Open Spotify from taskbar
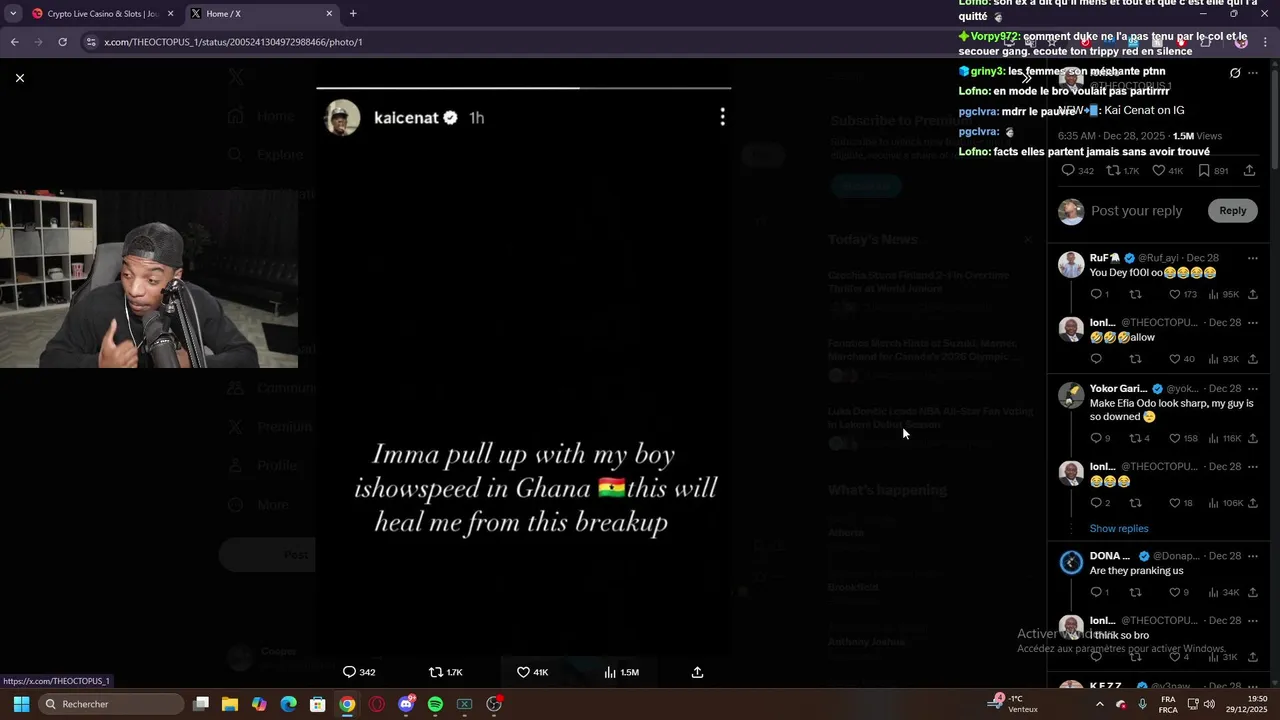Screen dimensions: 1280x720 [435, 704]
